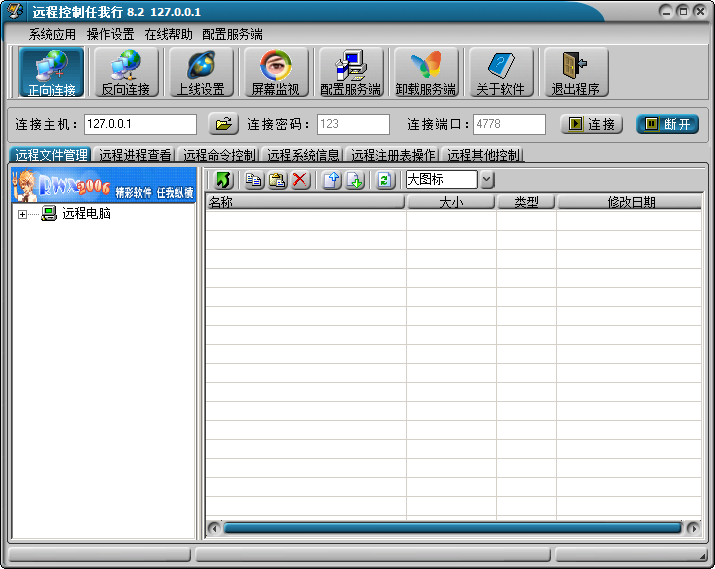Click the 连接主机 host input field
715x569 pixels.
(140, 124)
